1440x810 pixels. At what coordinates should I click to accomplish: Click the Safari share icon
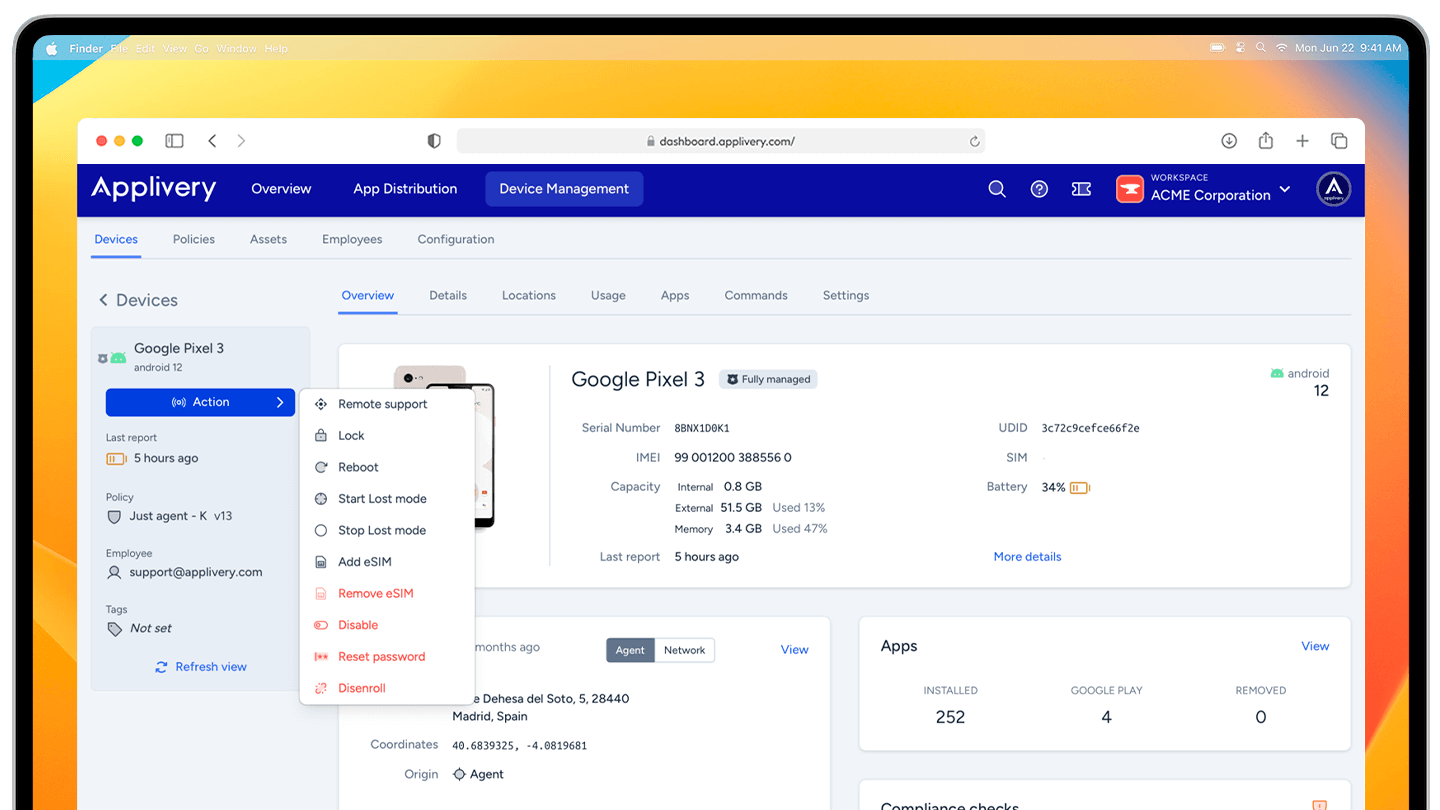(1266, 140)
